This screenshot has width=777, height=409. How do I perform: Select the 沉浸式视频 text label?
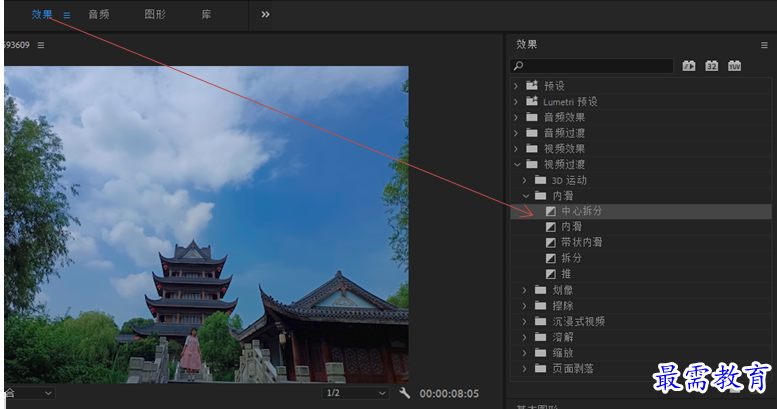click(579, 322)
